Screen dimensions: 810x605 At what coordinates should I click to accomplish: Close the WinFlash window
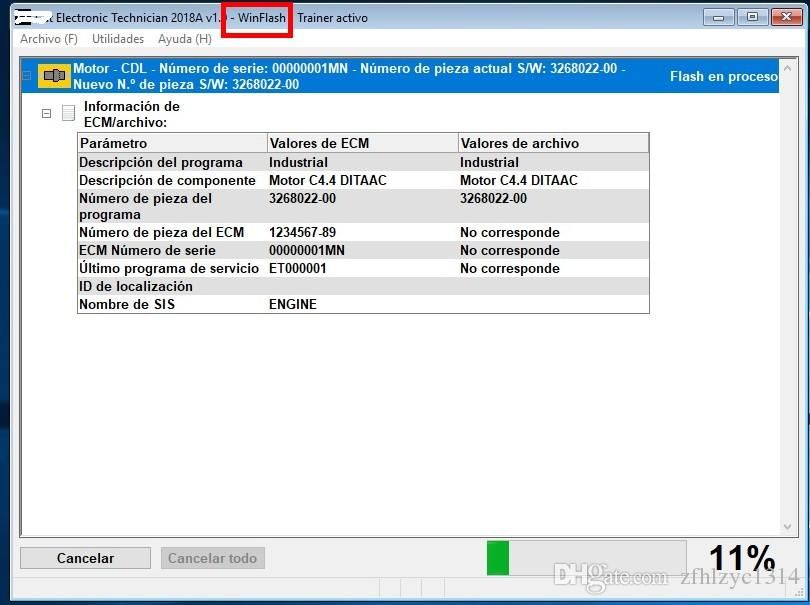[787, 17]
